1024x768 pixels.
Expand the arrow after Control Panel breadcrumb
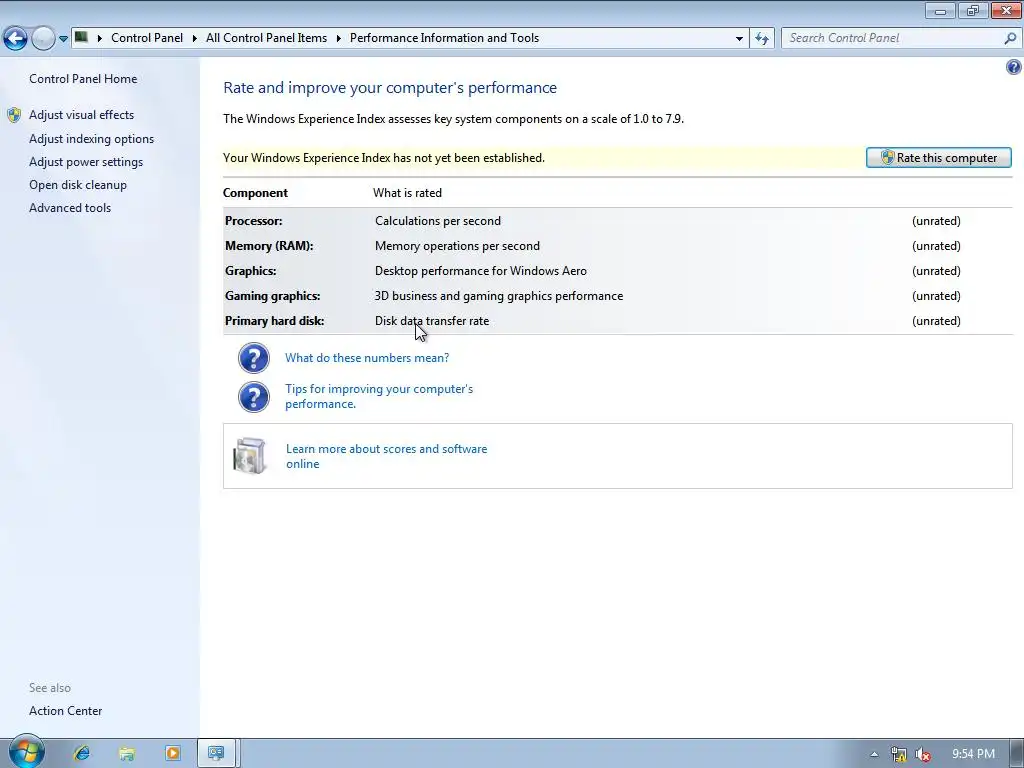(195, 38)
